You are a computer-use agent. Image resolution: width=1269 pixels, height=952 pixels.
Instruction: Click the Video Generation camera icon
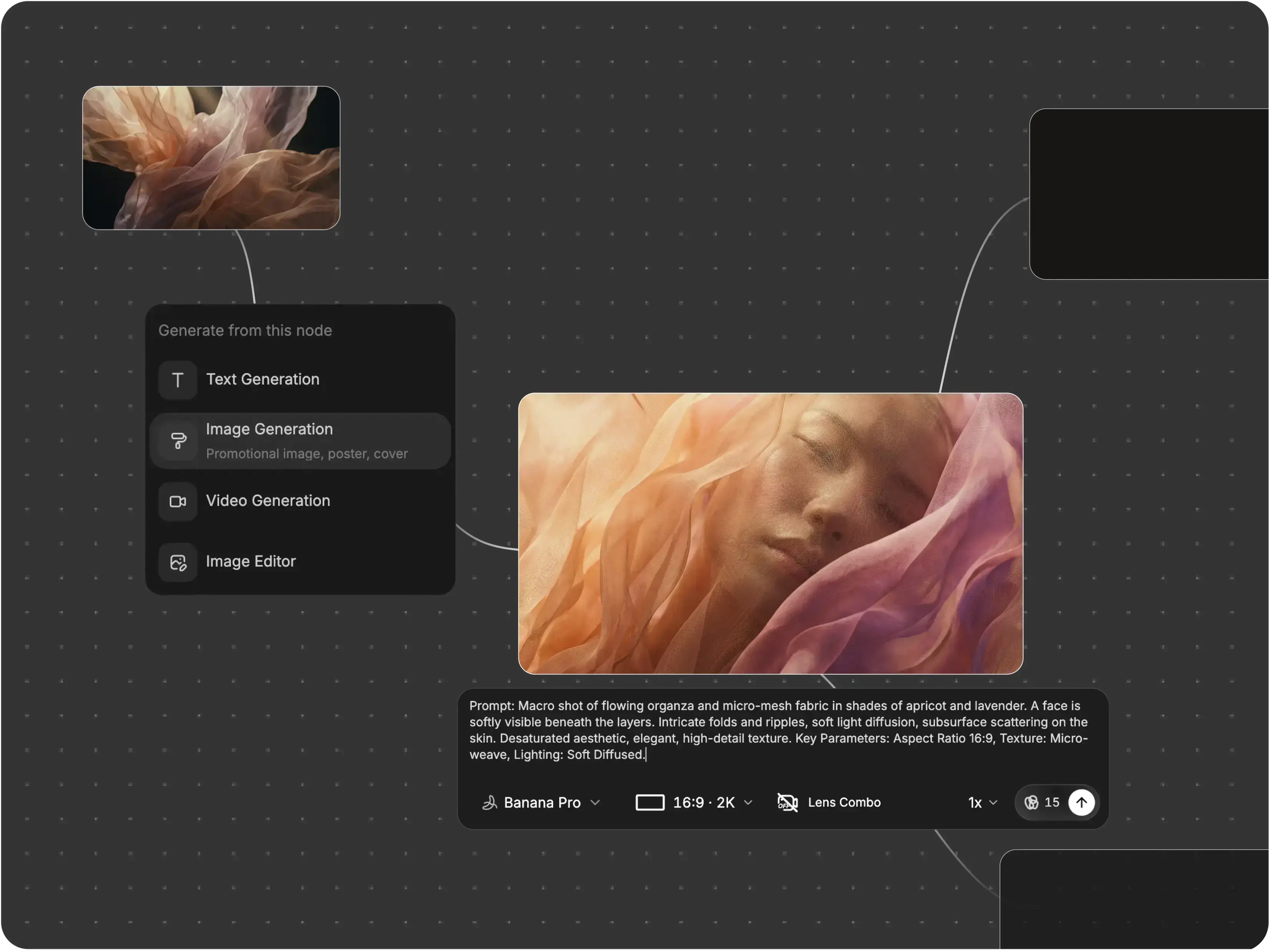pos(178,502)
